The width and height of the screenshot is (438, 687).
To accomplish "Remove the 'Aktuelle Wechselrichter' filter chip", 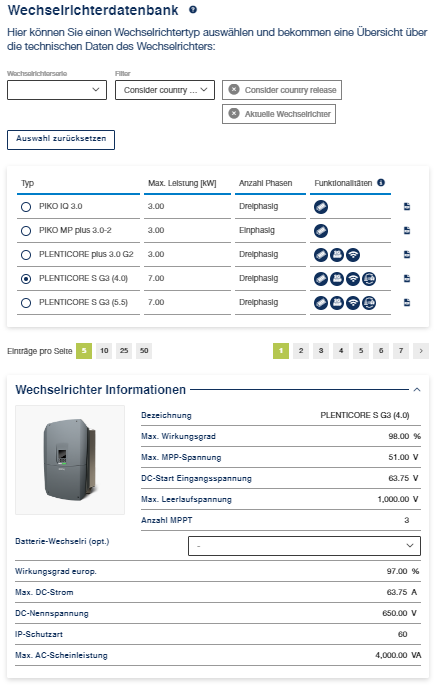I will (x=234, y=113).
